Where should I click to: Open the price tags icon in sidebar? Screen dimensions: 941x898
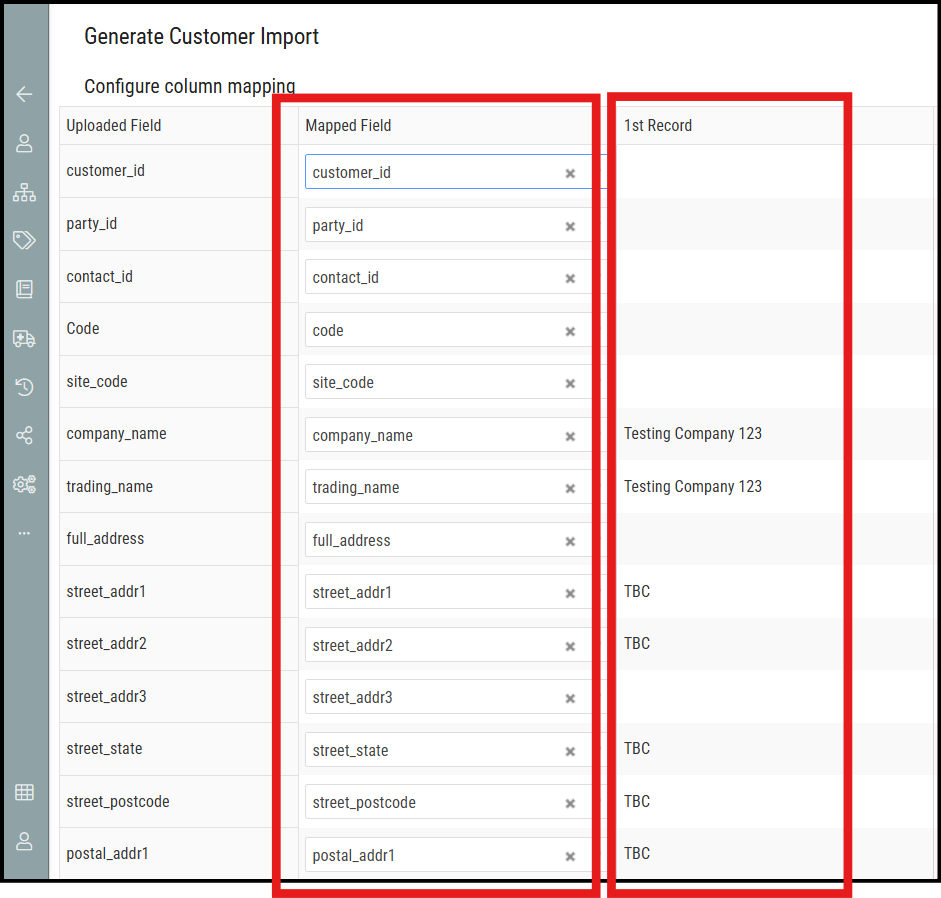tap(24, 240)
